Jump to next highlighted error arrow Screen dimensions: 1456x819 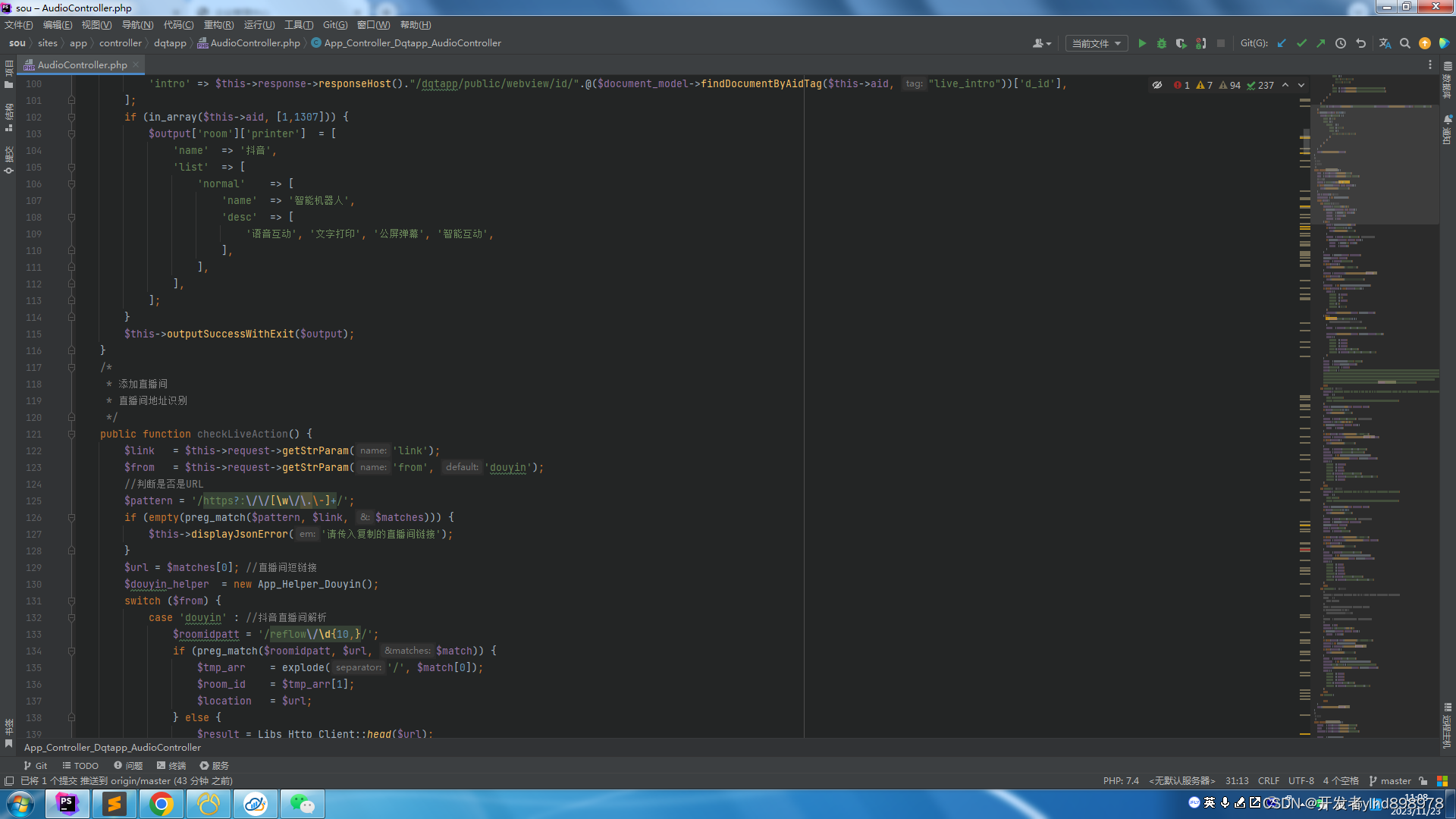click(x=1301, y=85)
